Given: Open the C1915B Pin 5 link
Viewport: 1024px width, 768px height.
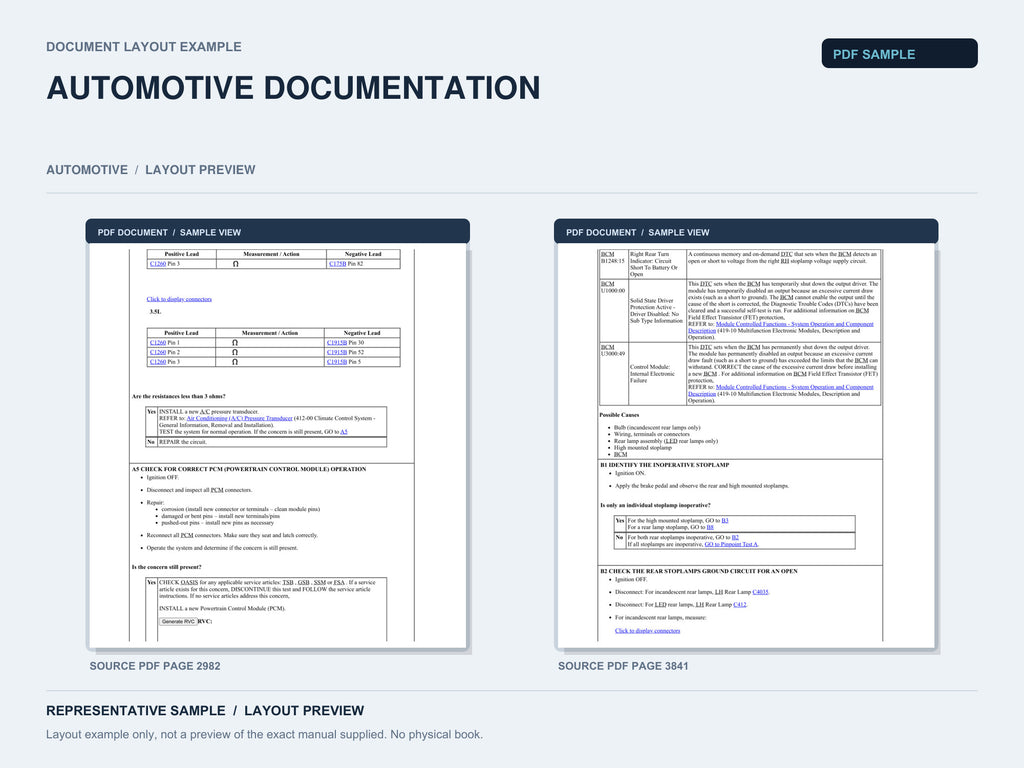Looking at the screenshot, I should click(x=337, y=362).
